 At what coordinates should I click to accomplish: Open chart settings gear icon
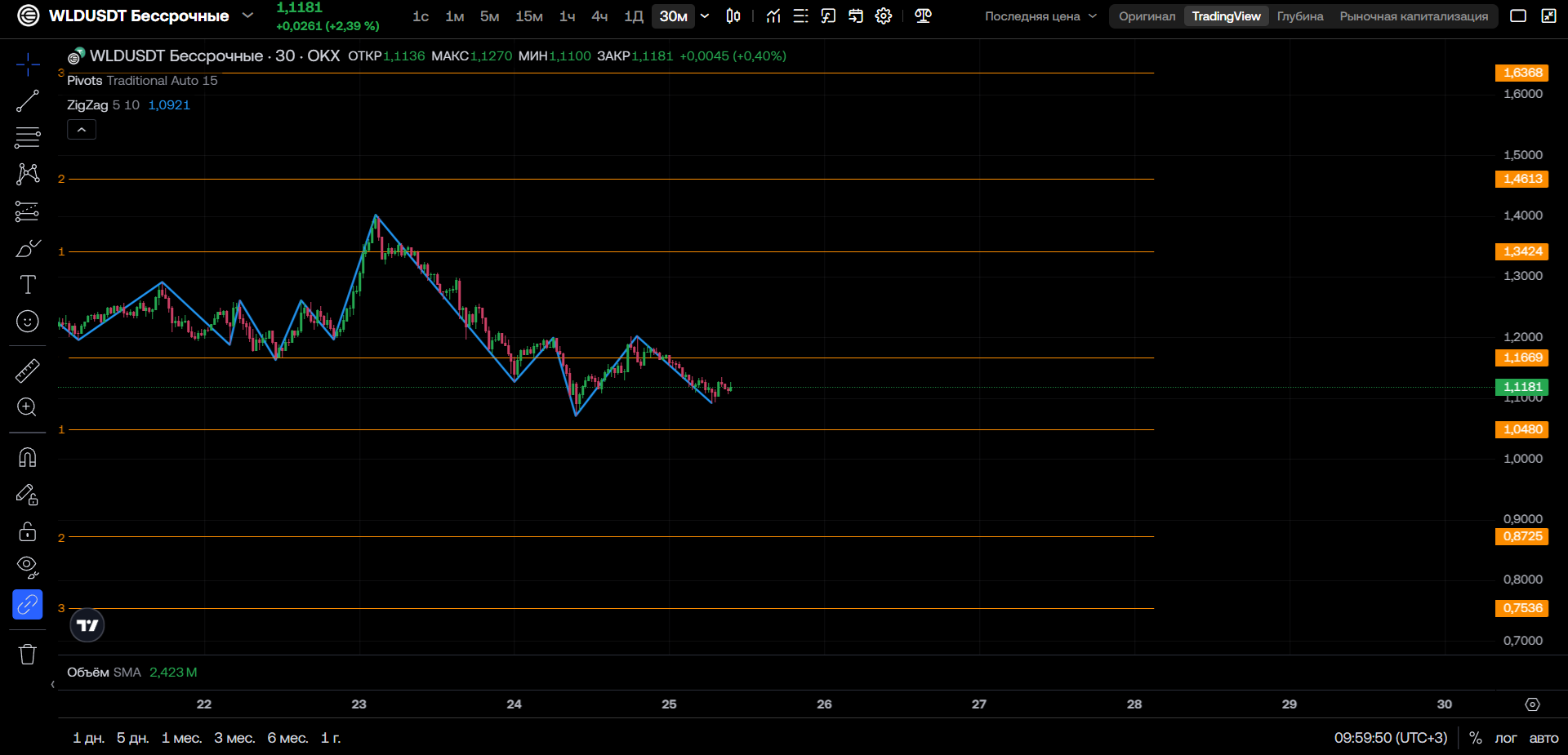tap(884, 16)
